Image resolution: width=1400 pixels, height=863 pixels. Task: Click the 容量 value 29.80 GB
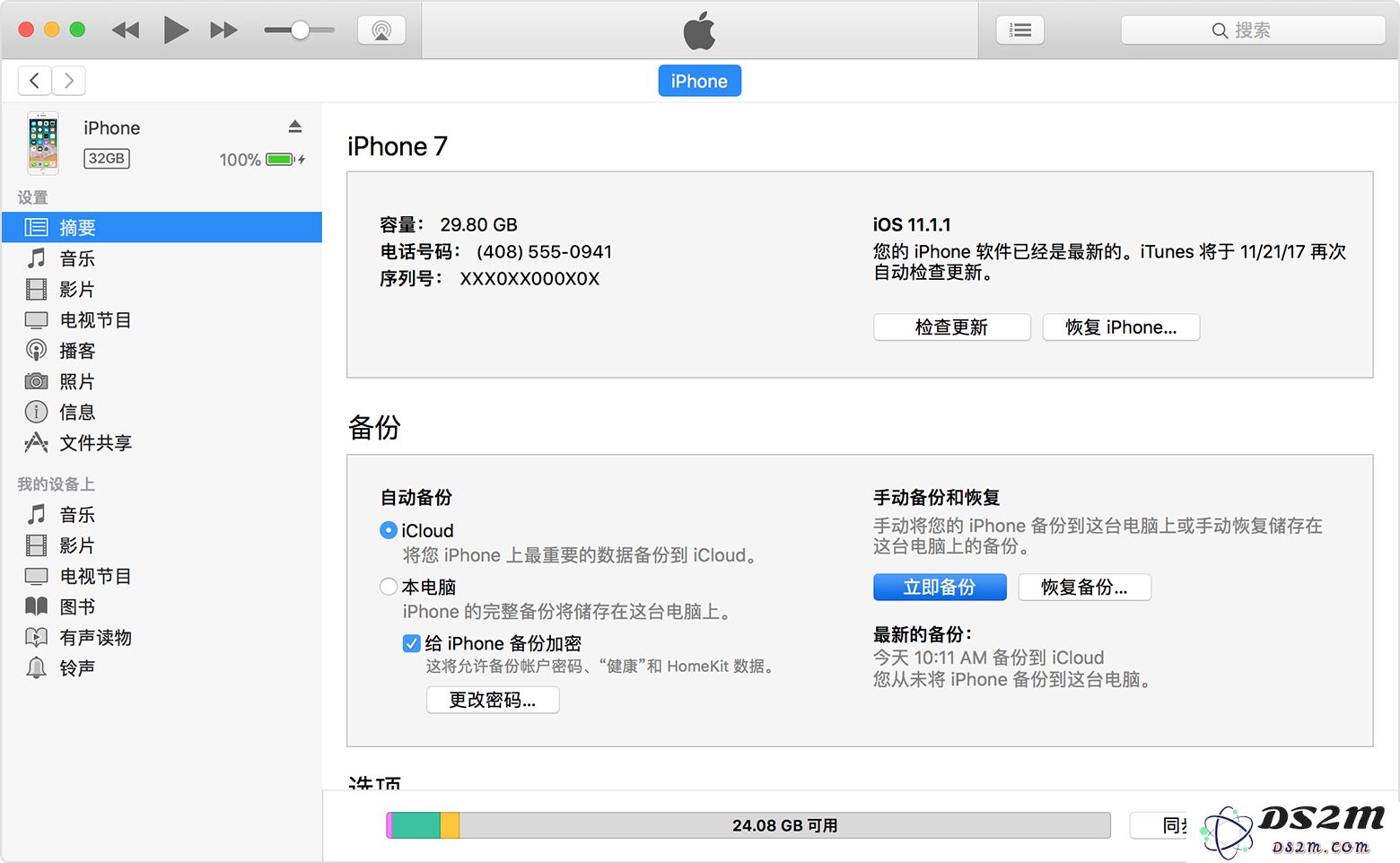pyautogui.click(x=478, y=225)
